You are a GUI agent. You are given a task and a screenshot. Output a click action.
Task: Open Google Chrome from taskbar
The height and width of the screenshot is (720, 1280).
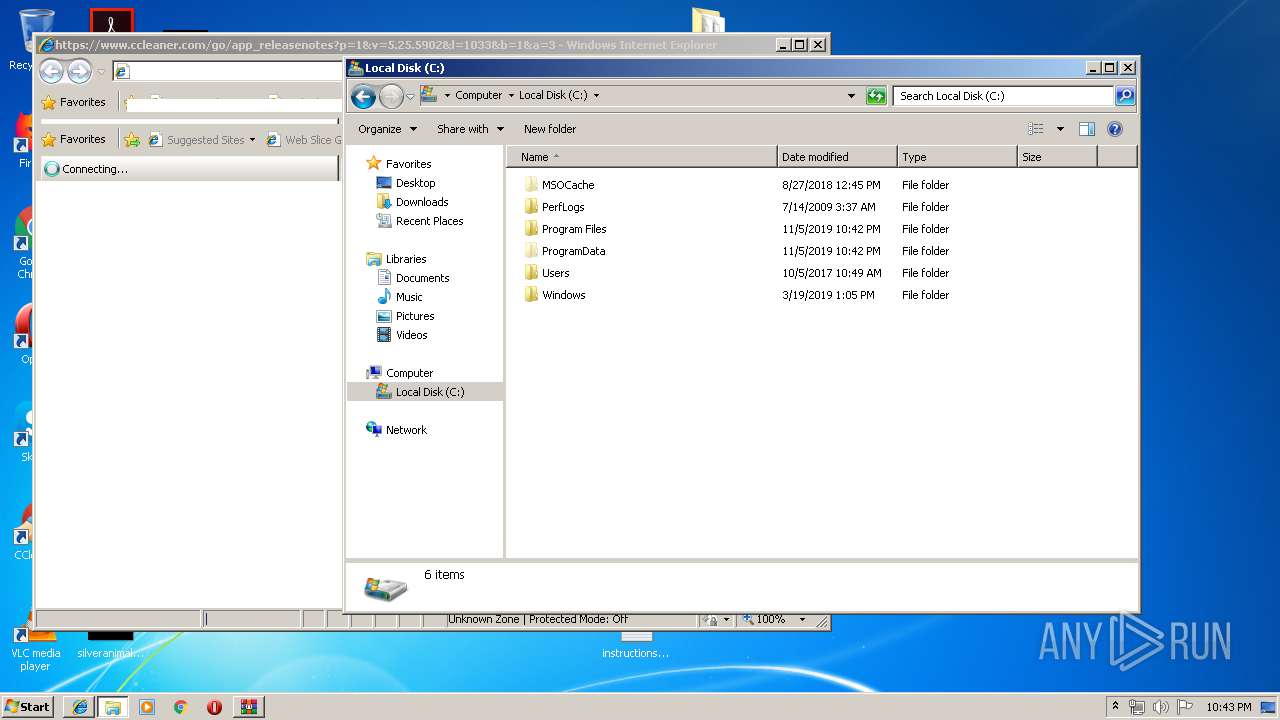click(181, 707)
